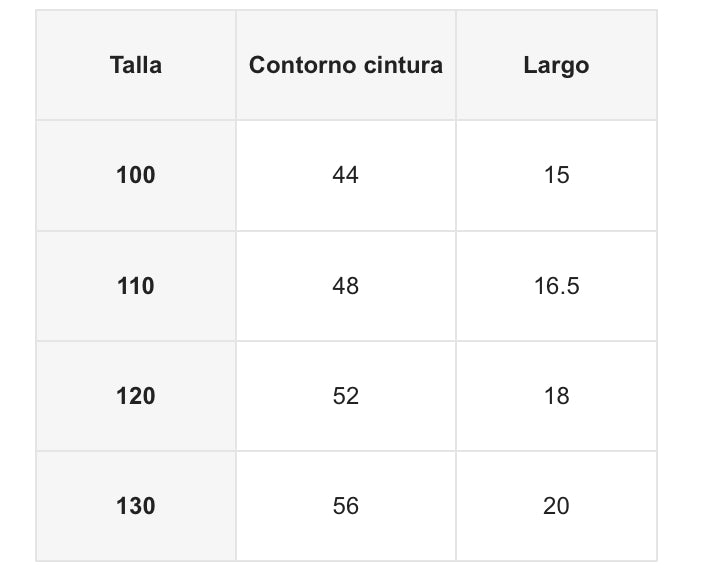The height and width of the screenshot is (578, 701).
Task: Click the waist value 48
Action: 346,286
